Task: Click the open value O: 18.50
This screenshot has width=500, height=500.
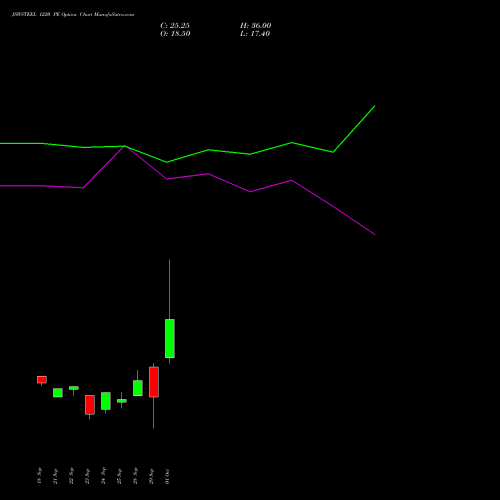Action: click(175, 34)
